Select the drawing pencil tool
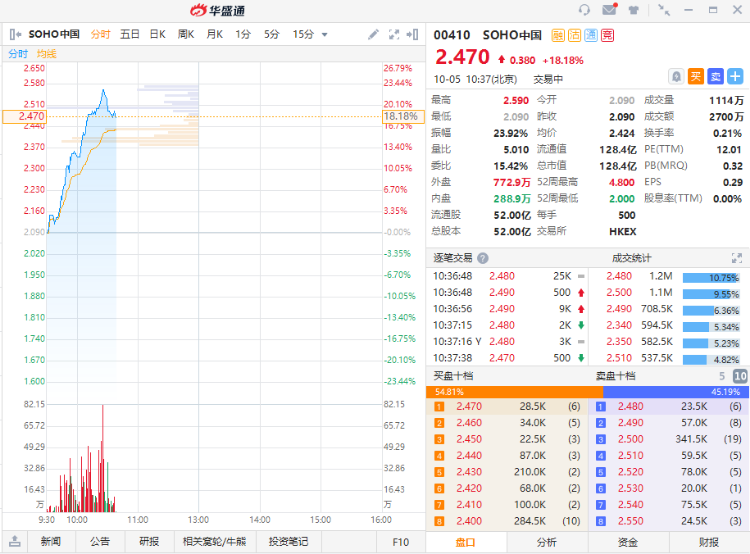Image resolution: width=750 pixels, height=554 pixels. click(374, 34)
